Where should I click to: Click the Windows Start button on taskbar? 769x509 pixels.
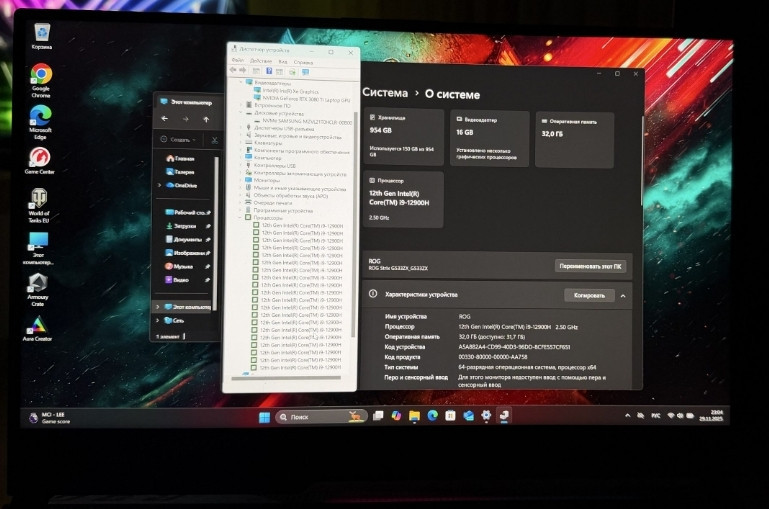pyautogui.click(x=264, y=416)
